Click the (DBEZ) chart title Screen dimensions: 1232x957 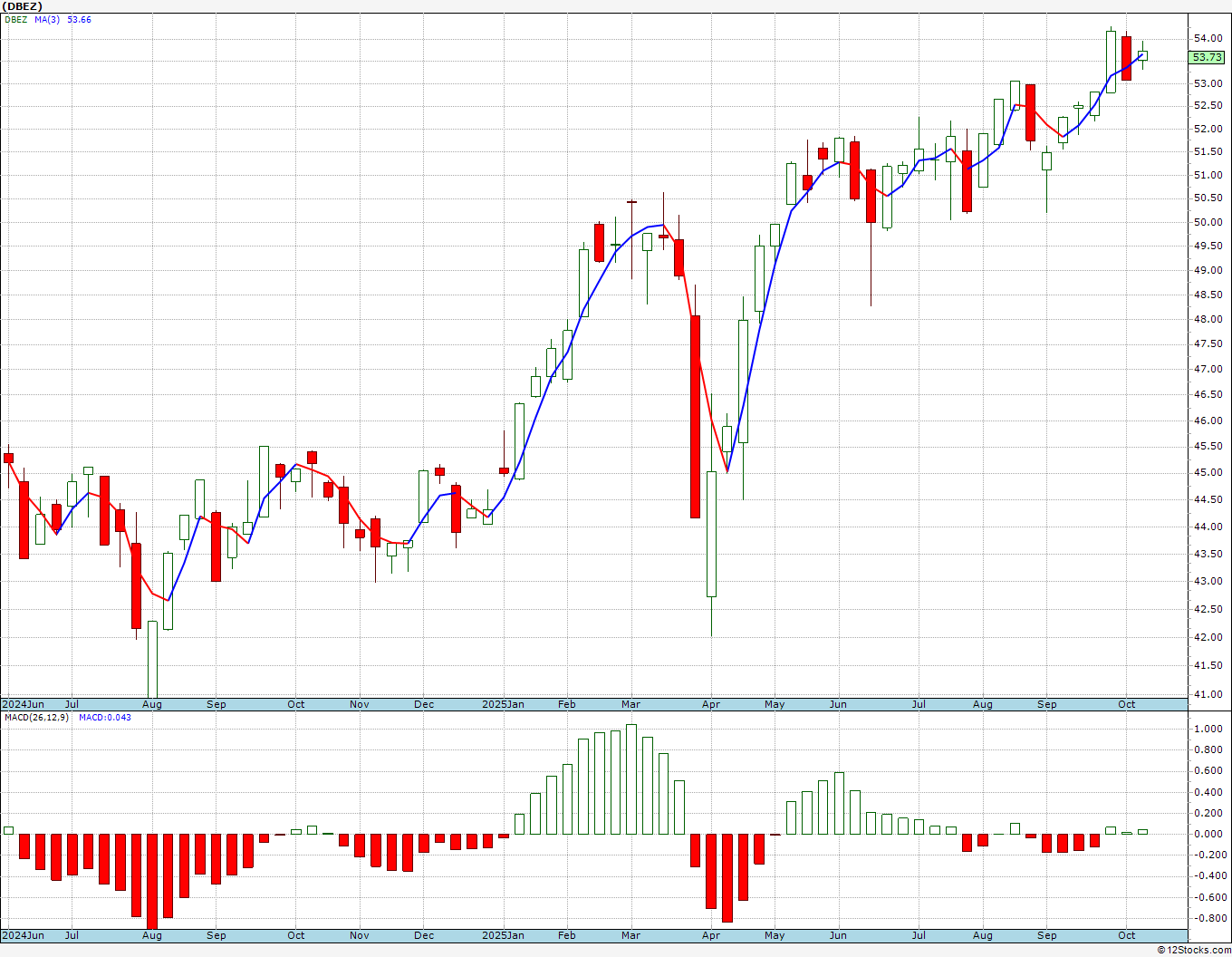coord(23,6)
